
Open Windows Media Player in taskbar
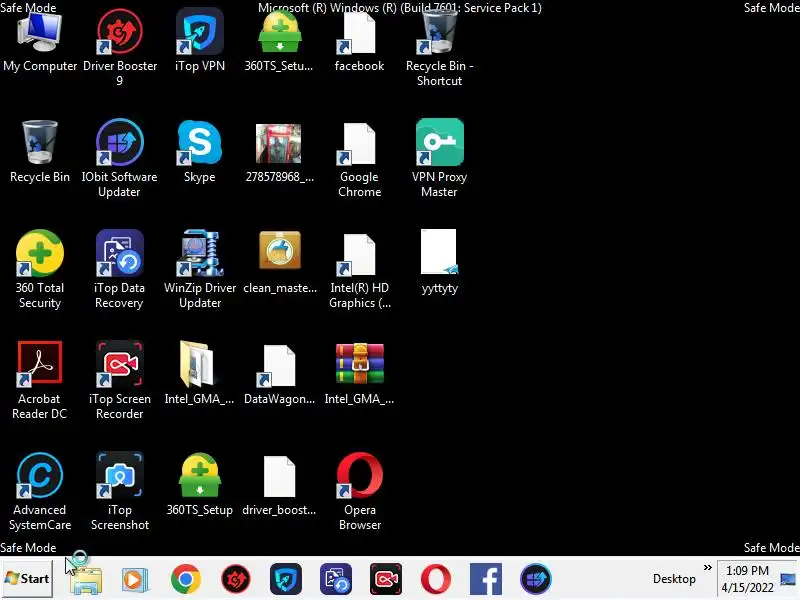(x=135, y=580)
